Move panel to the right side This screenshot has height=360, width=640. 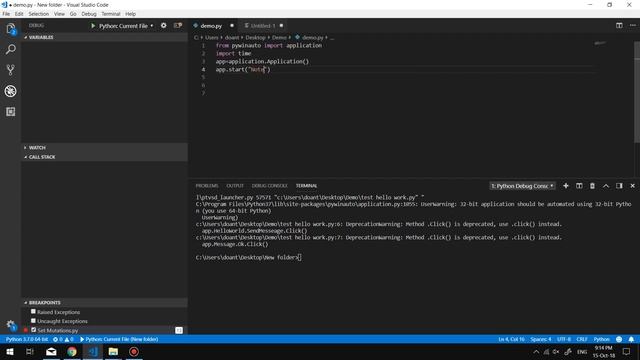point(619,186)
